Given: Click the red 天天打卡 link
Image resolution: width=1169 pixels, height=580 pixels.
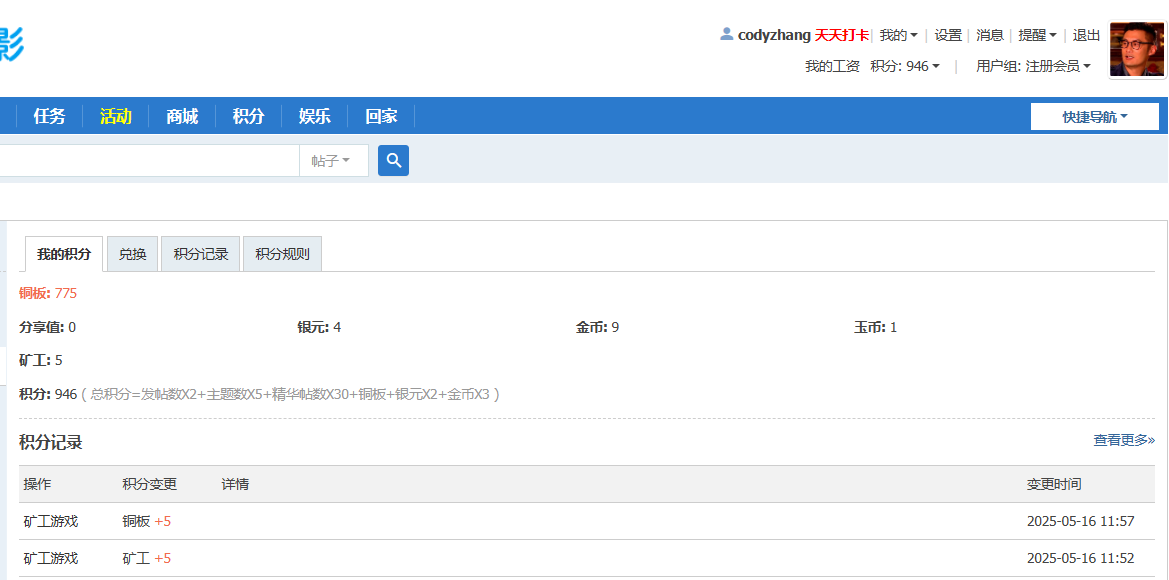Looking at the screenshot, I should point(841,35).
